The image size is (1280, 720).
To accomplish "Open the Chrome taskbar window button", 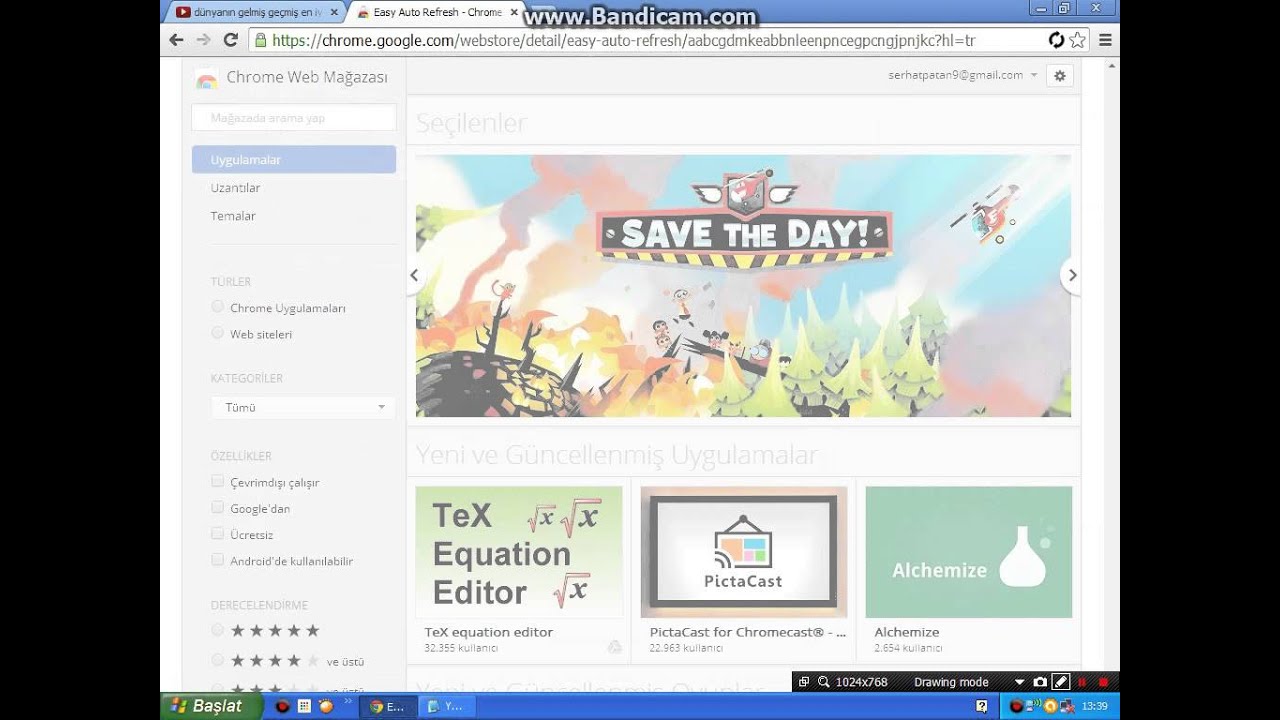I will click(387, 706).
